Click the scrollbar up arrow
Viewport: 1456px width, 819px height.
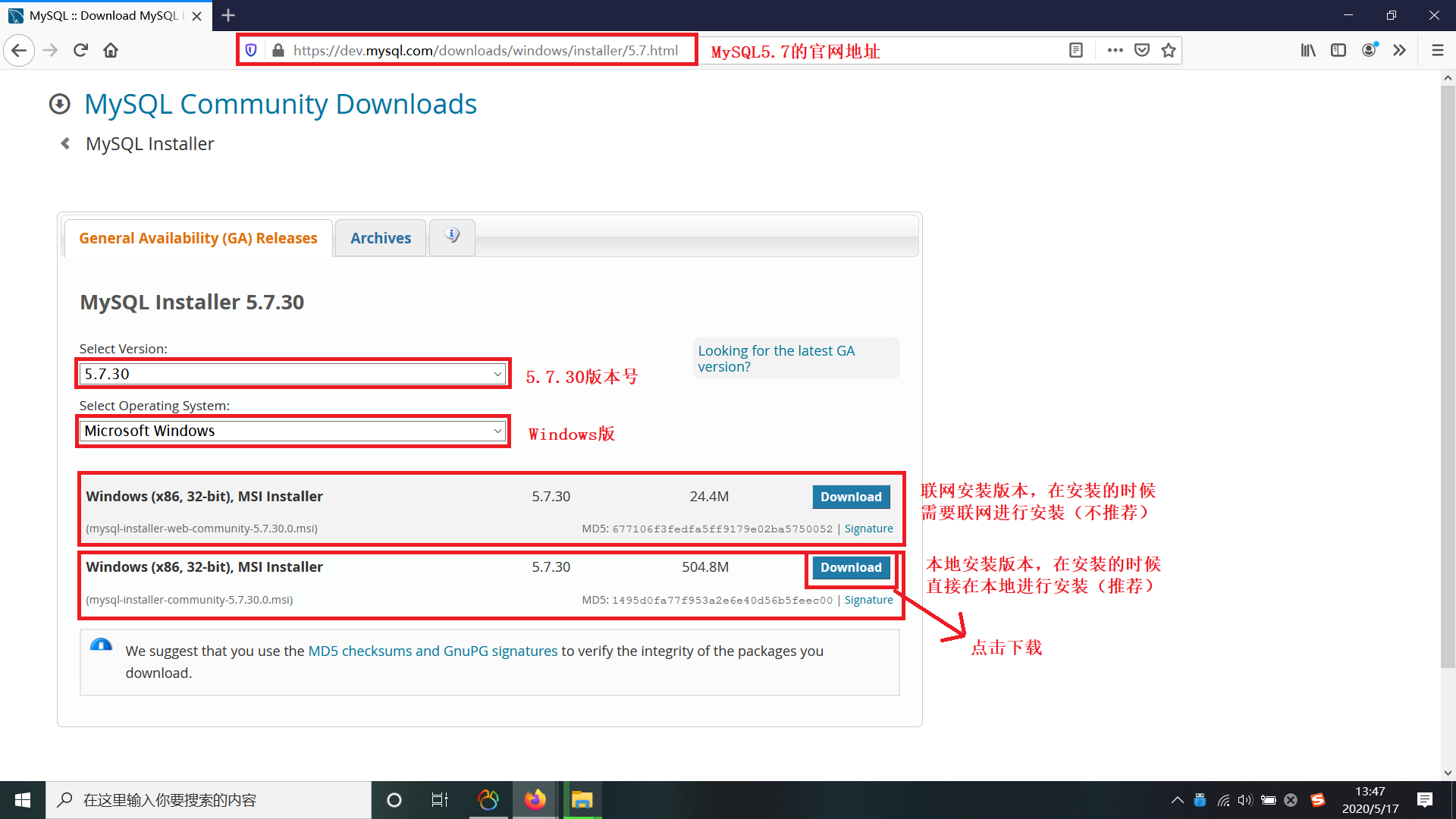pos(1448,78)
